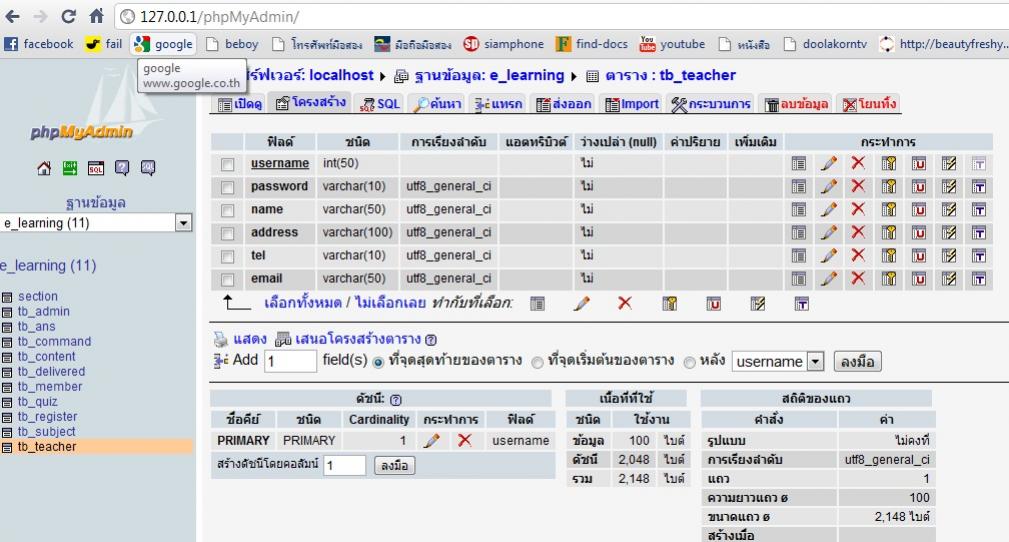Screen dimensions: 1009x542
Task: Open the ค้นหา (Search) tab
Action: (x=438, y=104)
